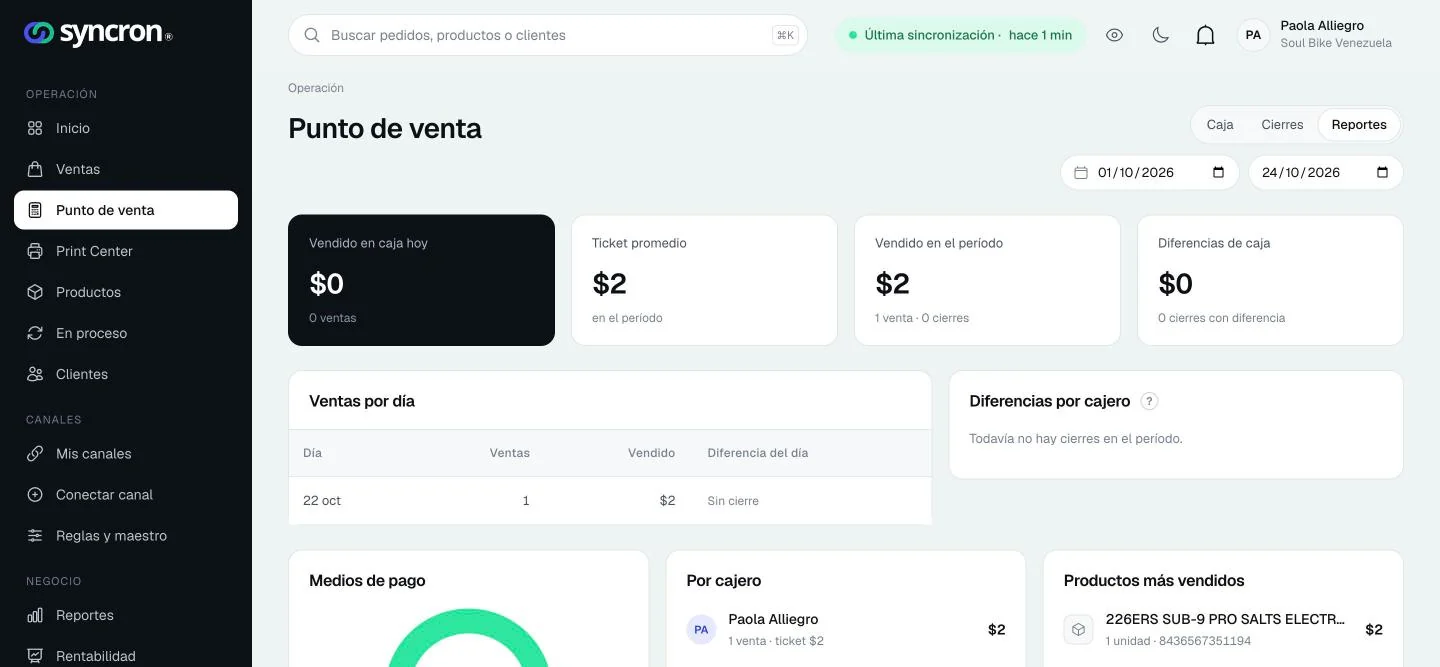Screen dimensions: 1440x667
Task: Click the Día column header
Action: (x=313, y=453)
